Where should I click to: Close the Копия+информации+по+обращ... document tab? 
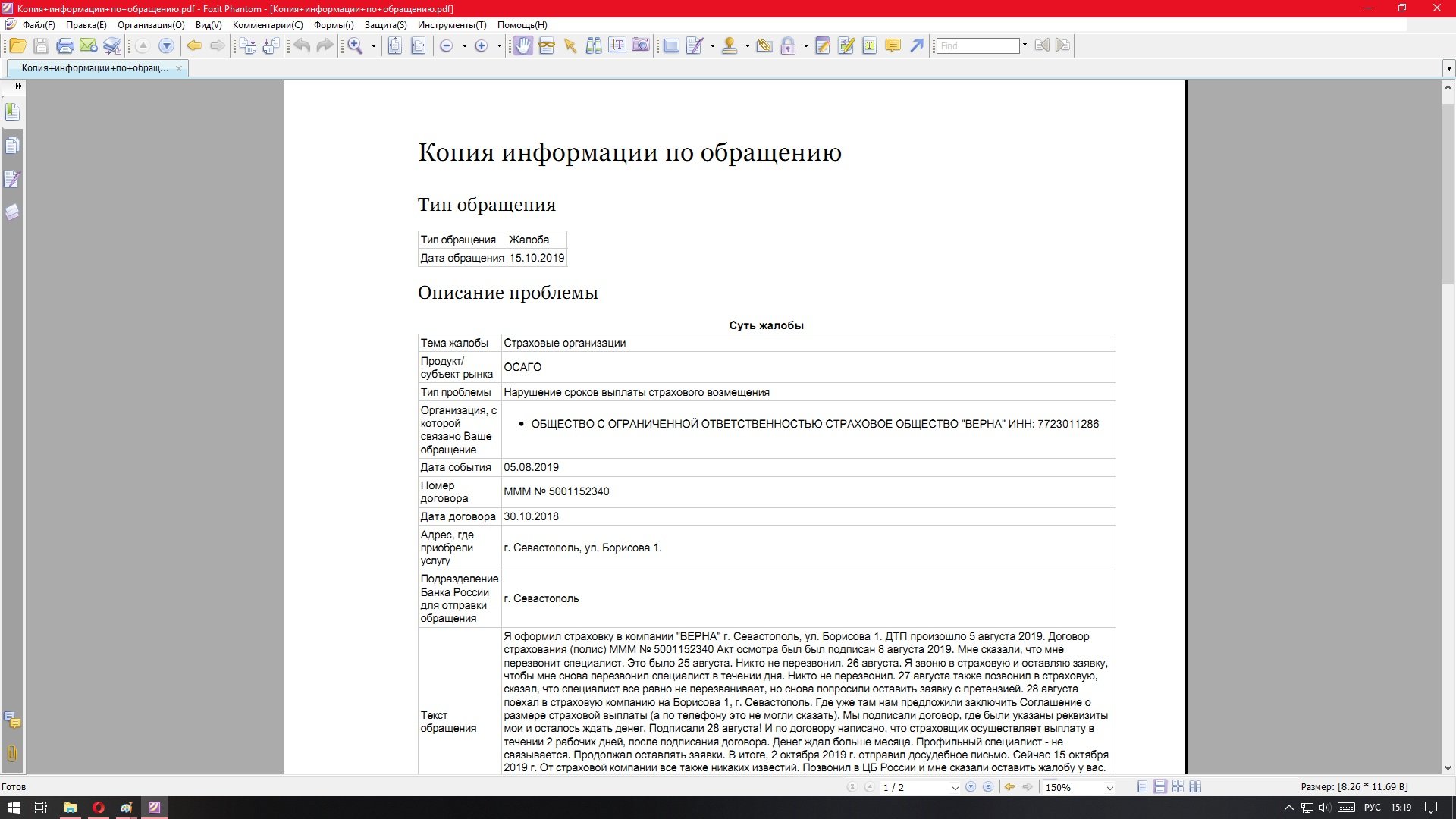tap(179, 68)
